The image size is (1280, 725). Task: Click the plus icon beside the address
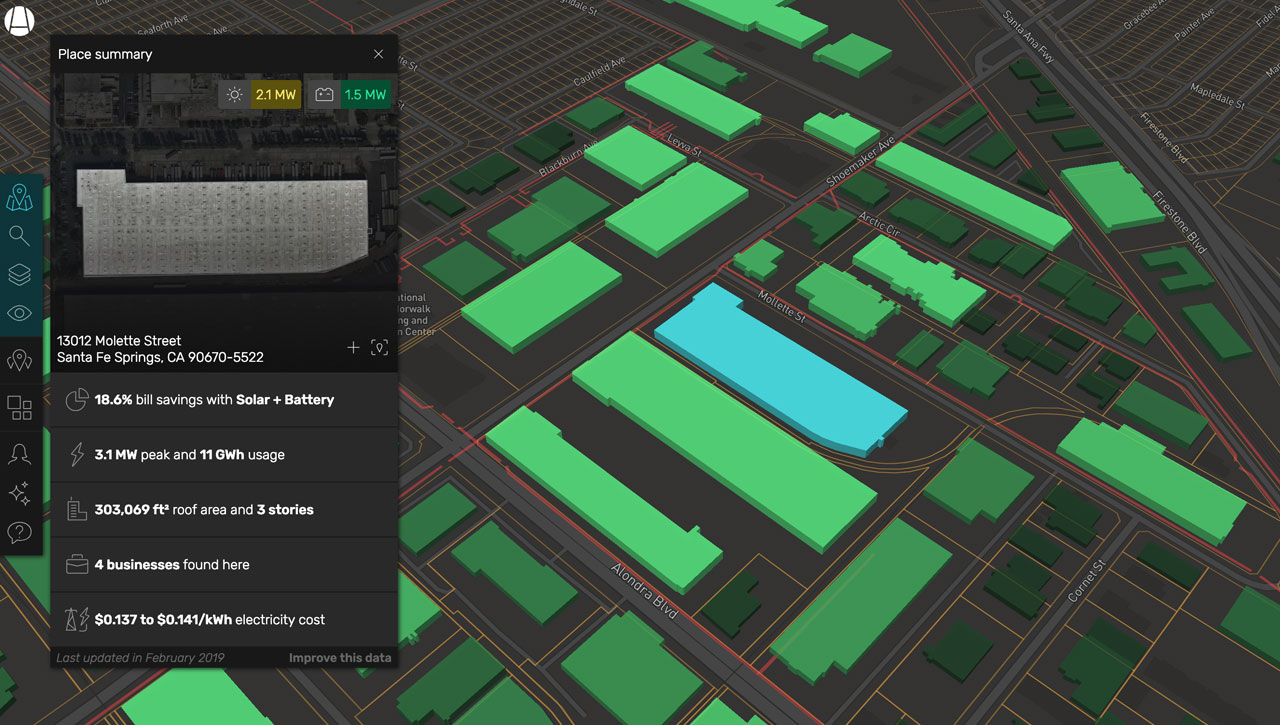(353, 348)
